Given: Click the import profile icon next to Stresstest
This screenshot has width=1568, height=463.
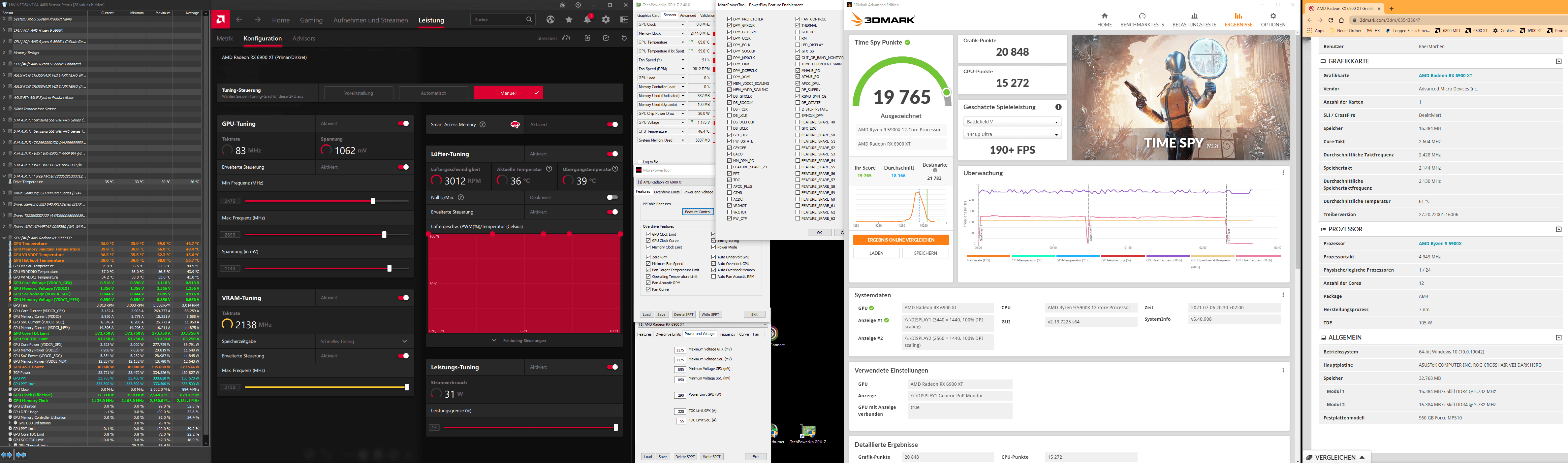Looking at the screenshot, I should (587, 38).
